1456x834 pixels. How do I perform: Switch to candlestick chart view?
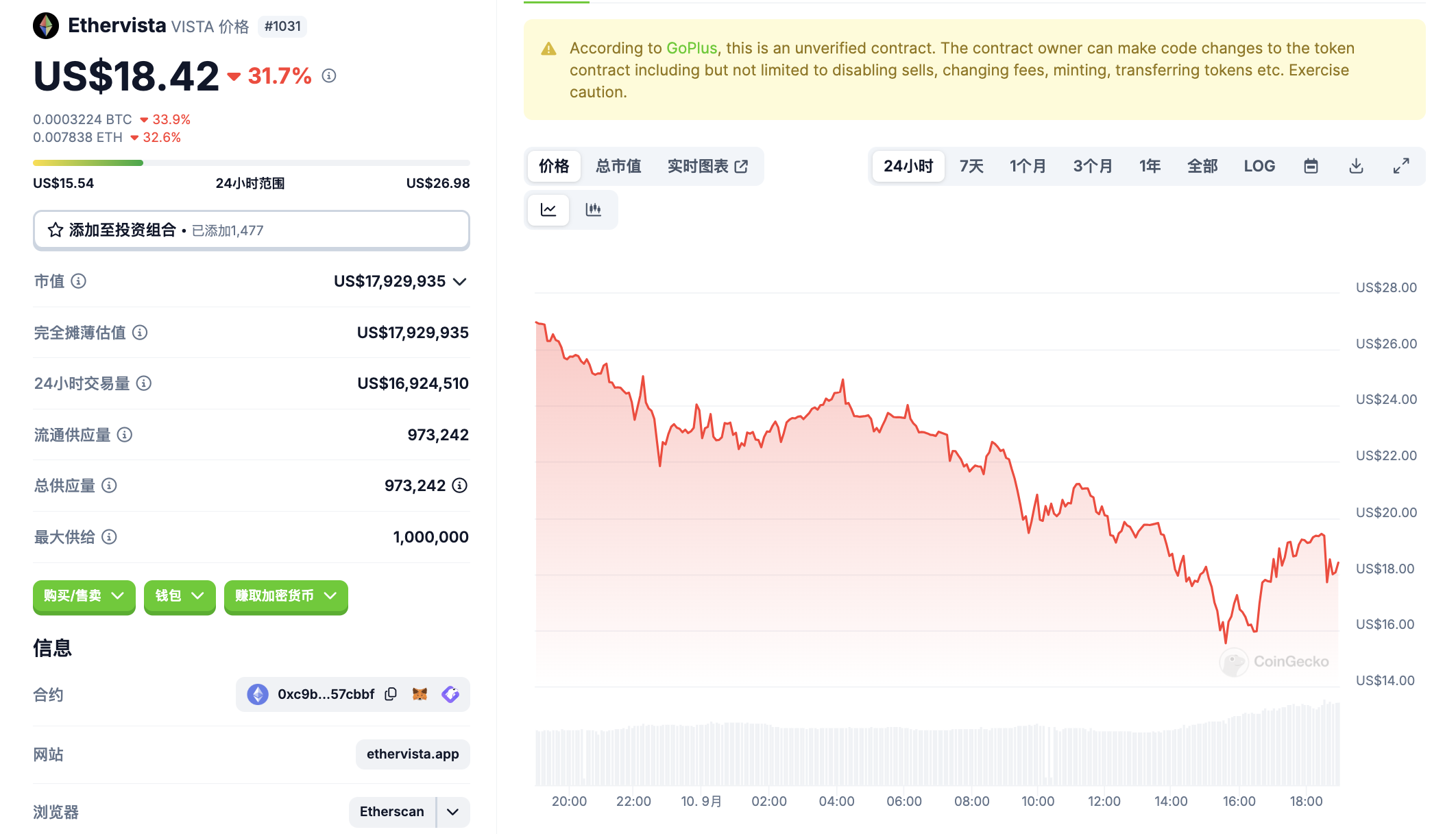[594, 210]
